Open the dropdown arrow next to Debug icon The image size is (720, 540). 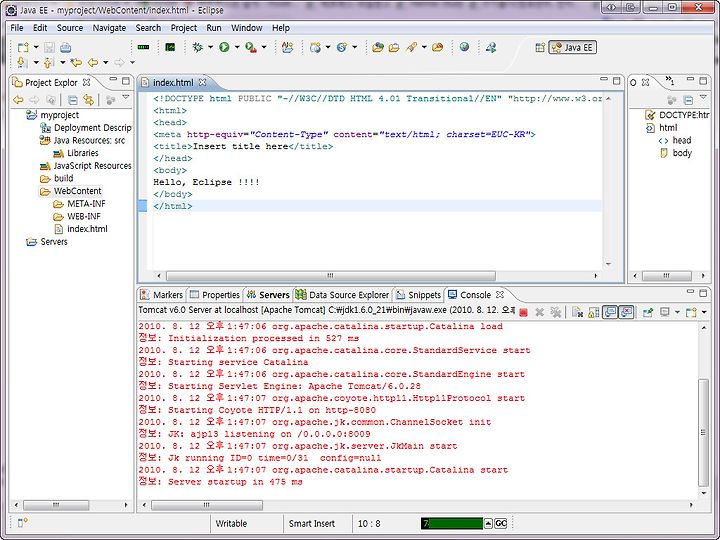click(x=210, y=47)
